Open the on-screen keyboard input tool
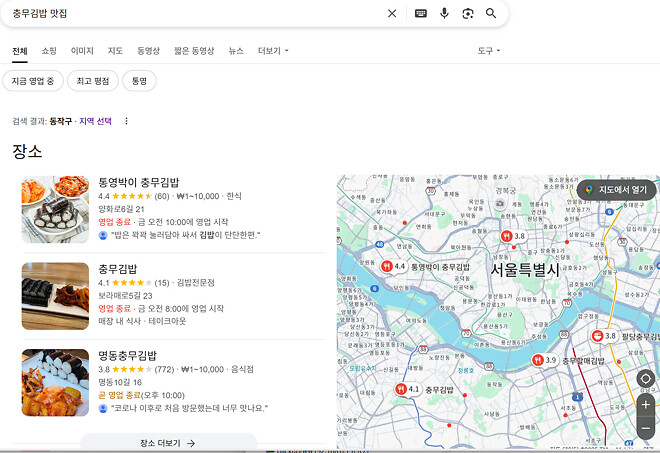This screenshot has width=660, height=453. coord(420,13)
